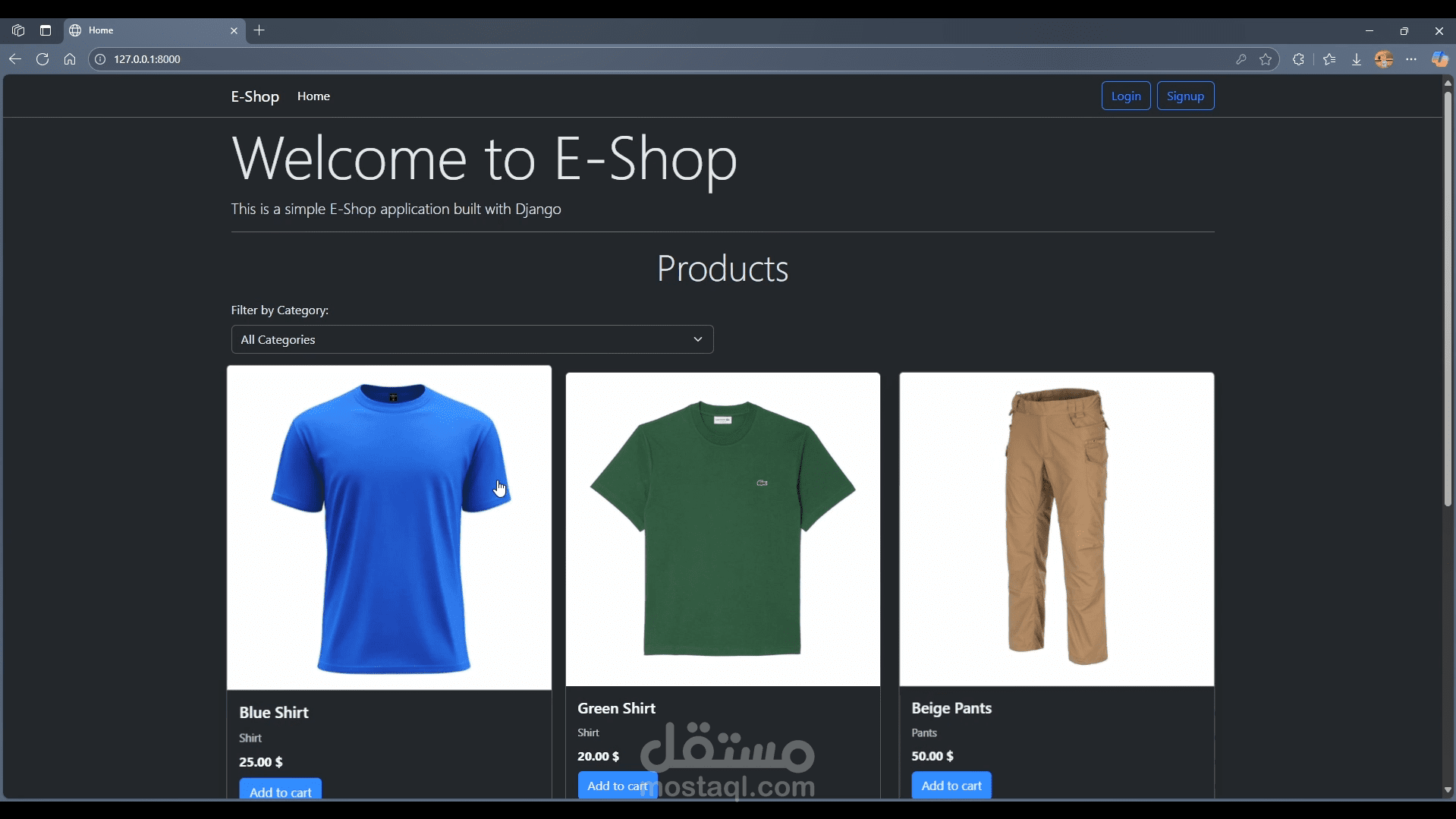This screenshot has height=819, width=1456.
Task: Go back using the browser back arrow
Action: click(x=15, y=59)
